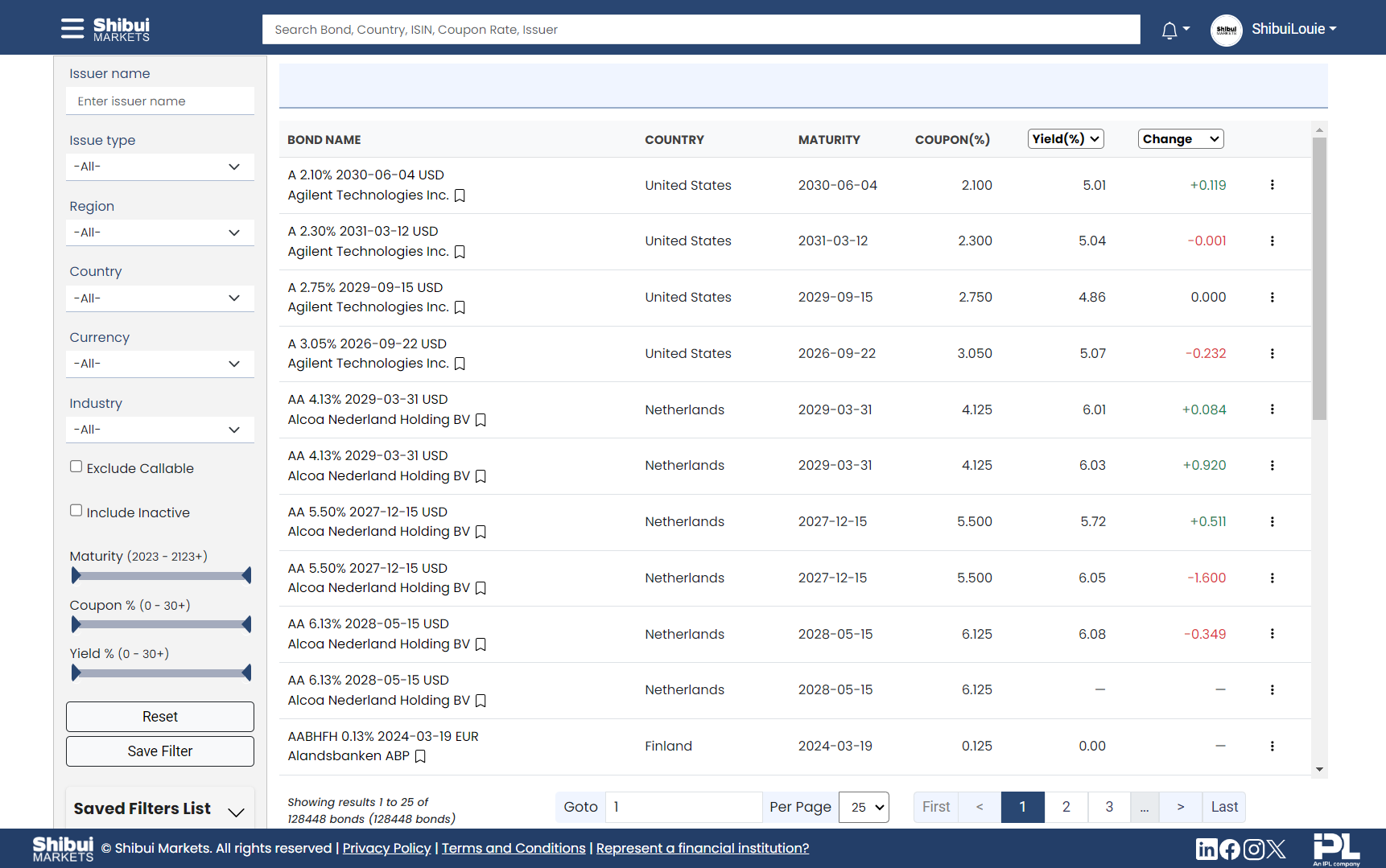Click the bond table vertical scrollbar
The width and height of the screenshot is (1386, 868).
pyautogui.click(x=1319, y=278)
